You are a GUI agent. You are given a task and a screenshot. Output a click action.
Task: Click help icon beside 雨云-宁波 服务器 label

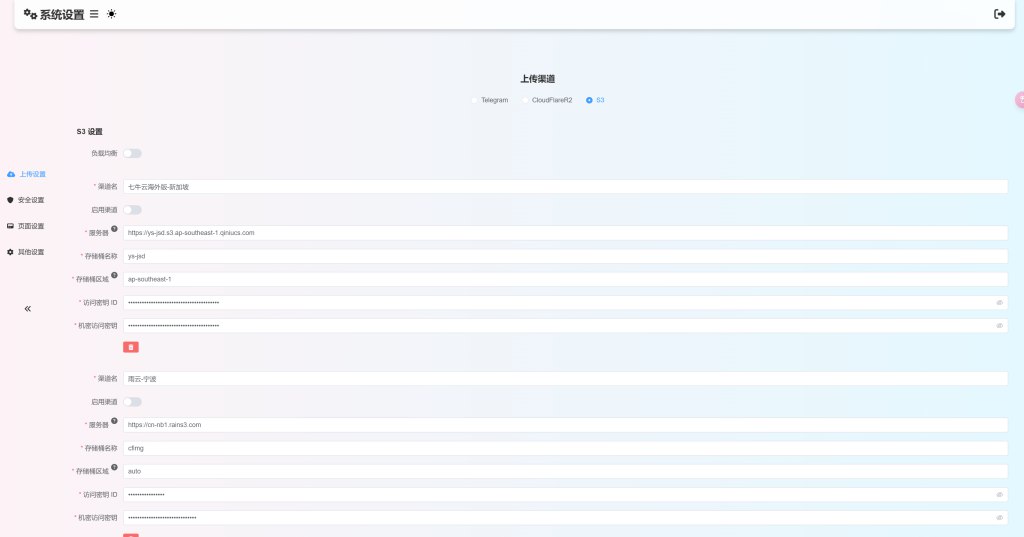click(114, 421)
